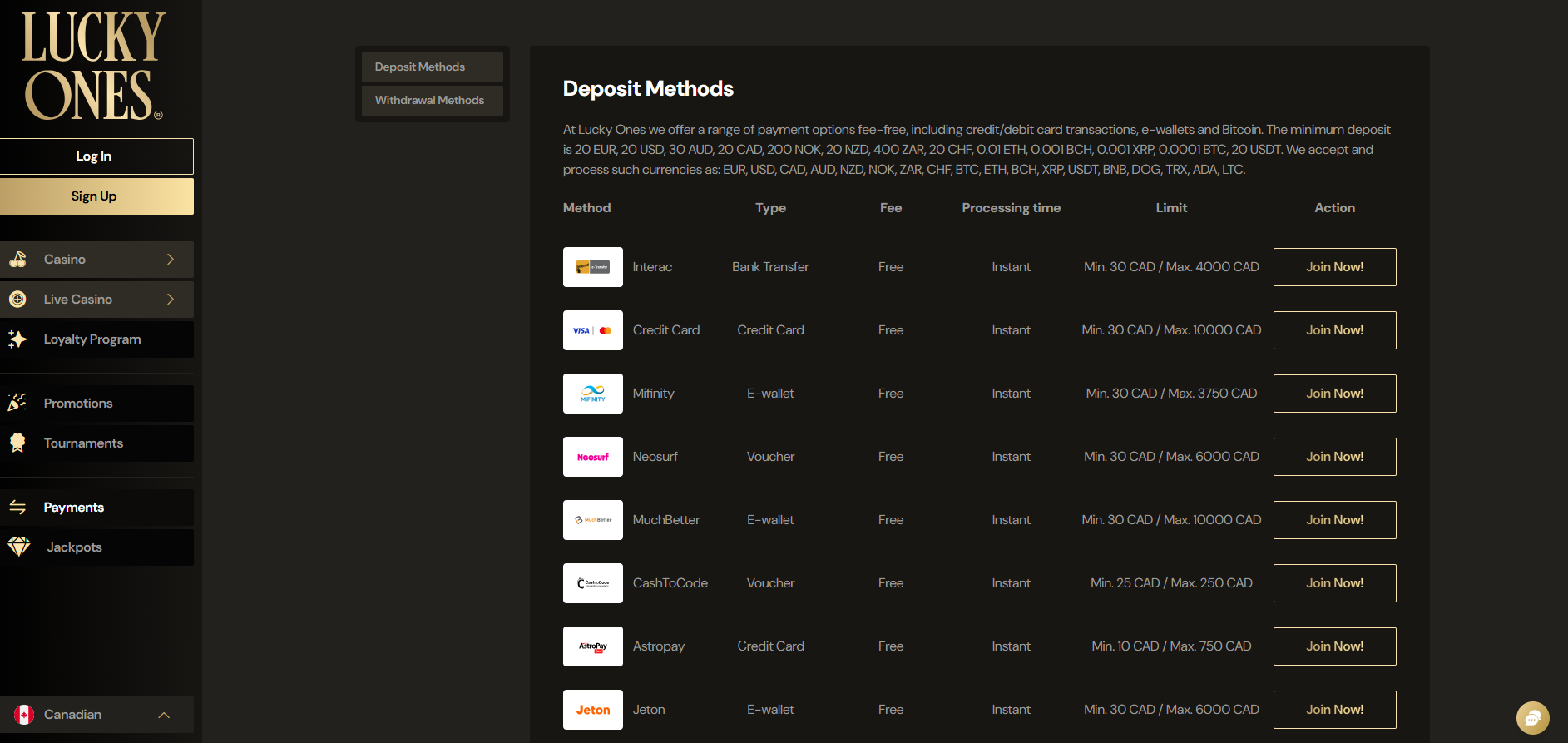This screenshot has width=1568, height=743.
Task: Click Join Now for Jeton
Action: tap(1334, 710)
